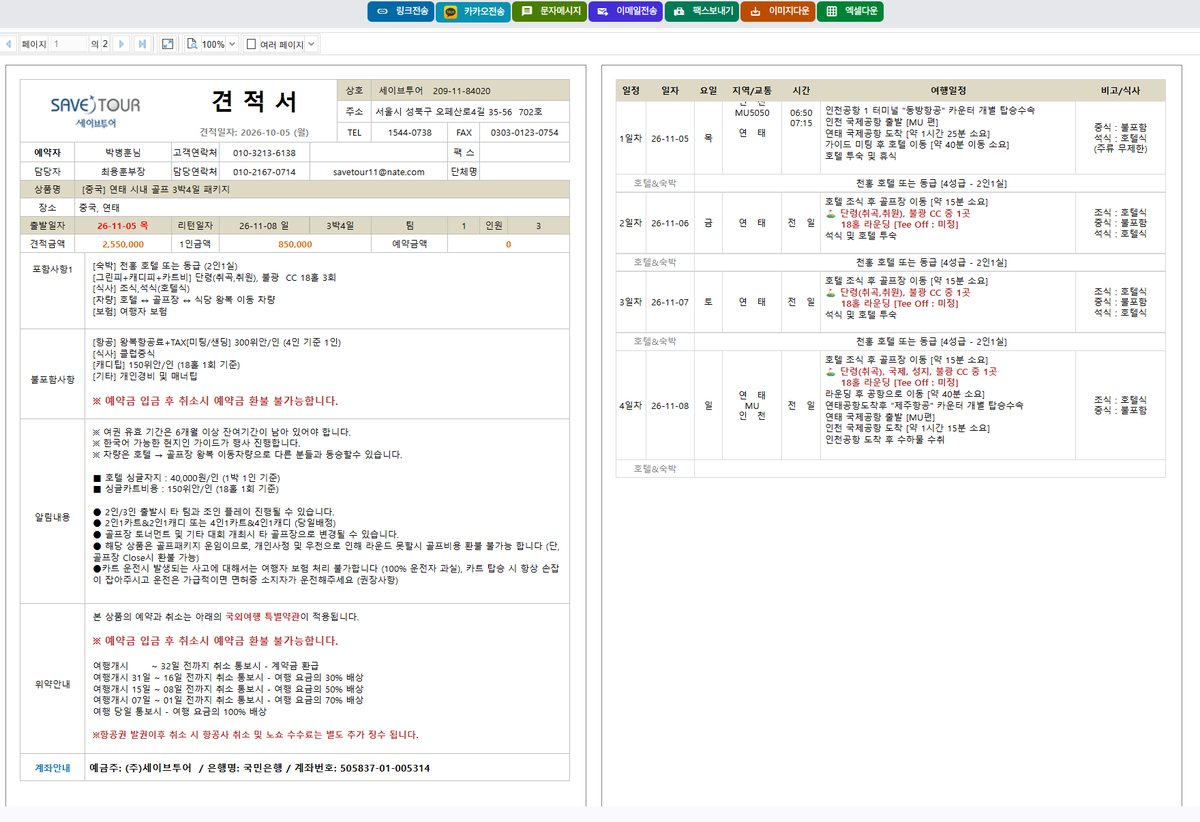This screenshot has height=822, width=1200.
Task: Click the page number input field
Action: coord(69,45)
